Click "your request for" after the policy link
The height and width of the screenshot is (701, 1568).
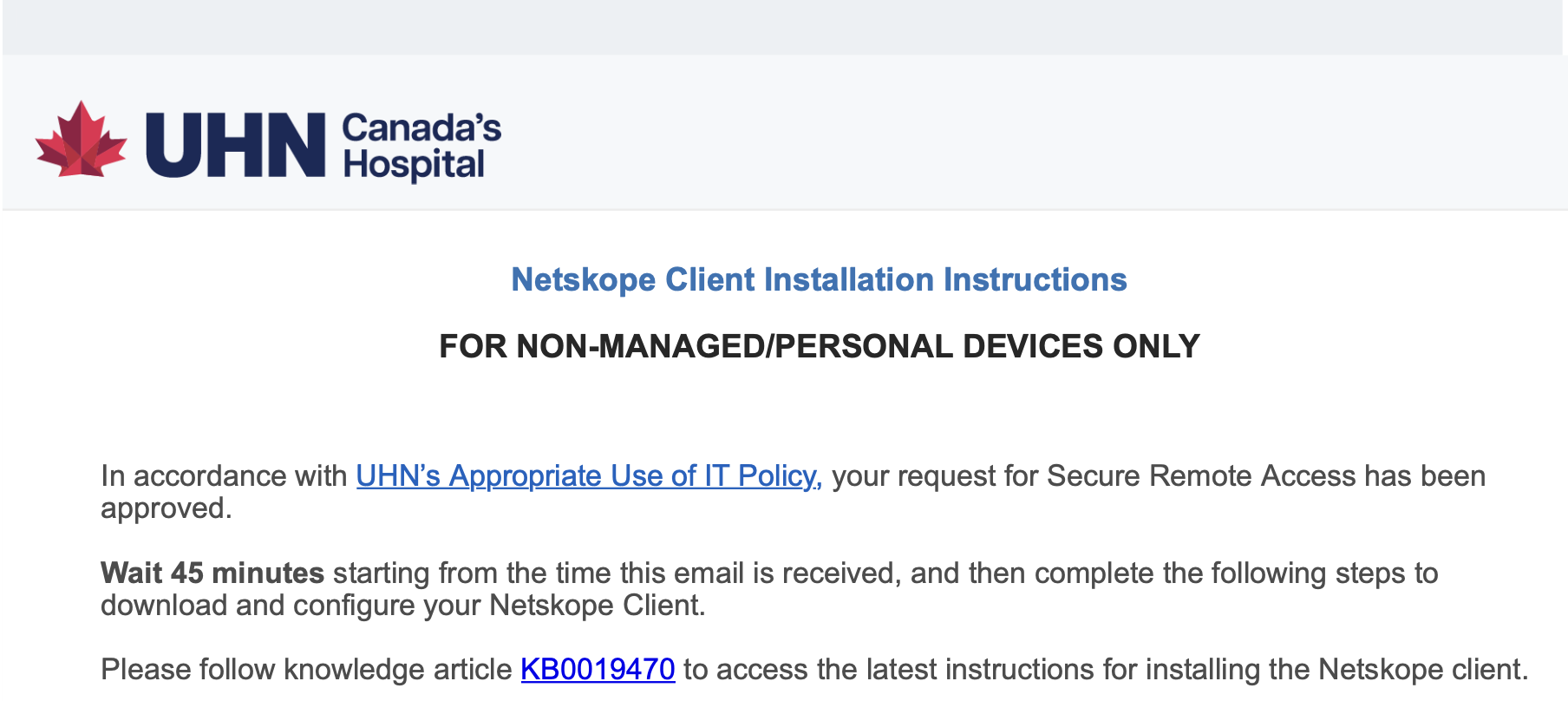pos(934,476)
